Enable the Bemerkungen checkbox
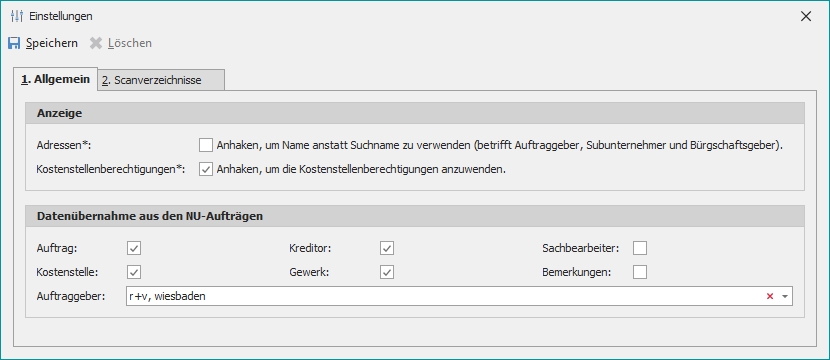Screen dimensions: 830x360 click(640, 272)
